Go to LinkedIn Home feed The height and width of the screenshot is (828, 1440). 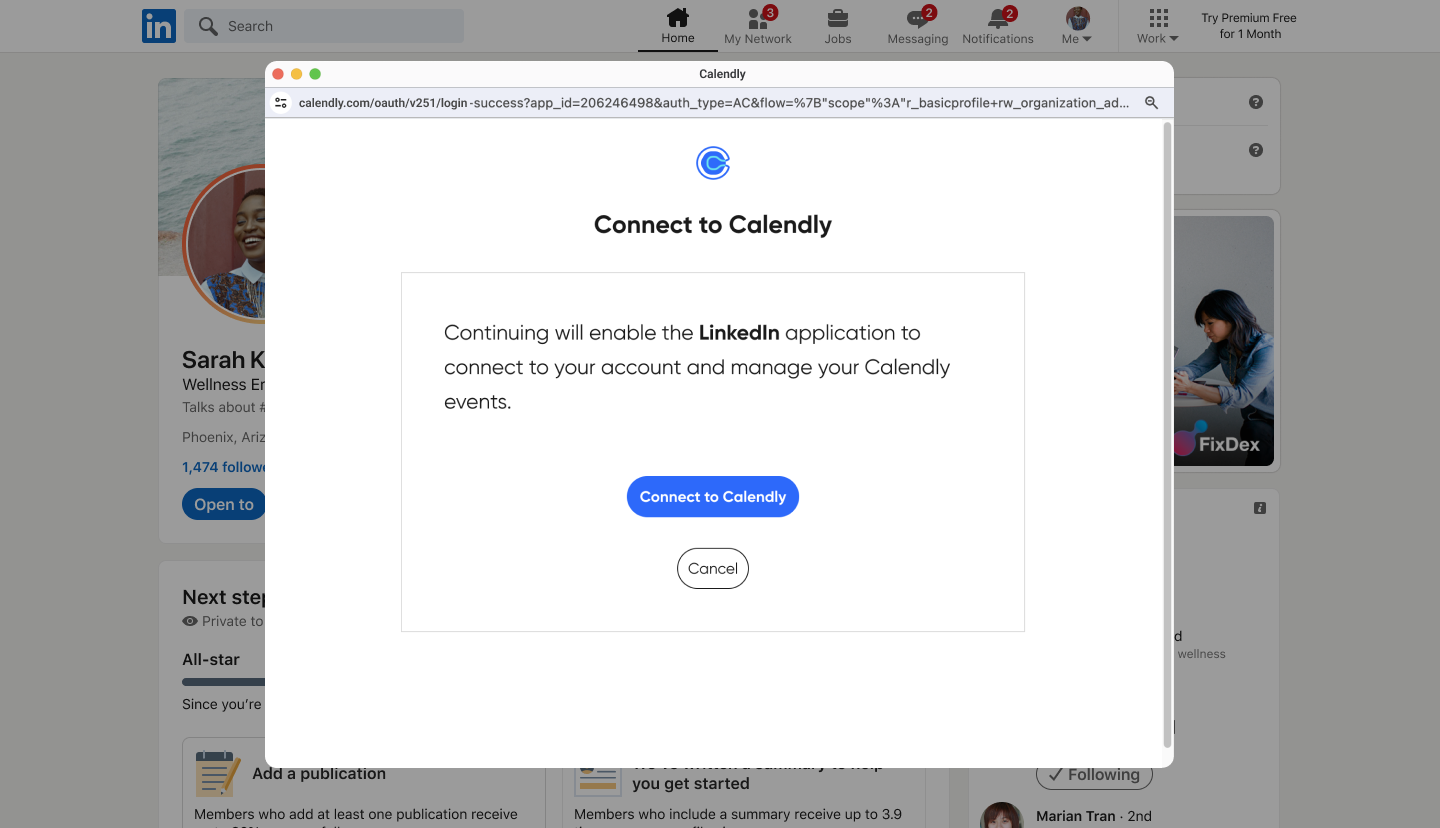[x=677, y=24]
